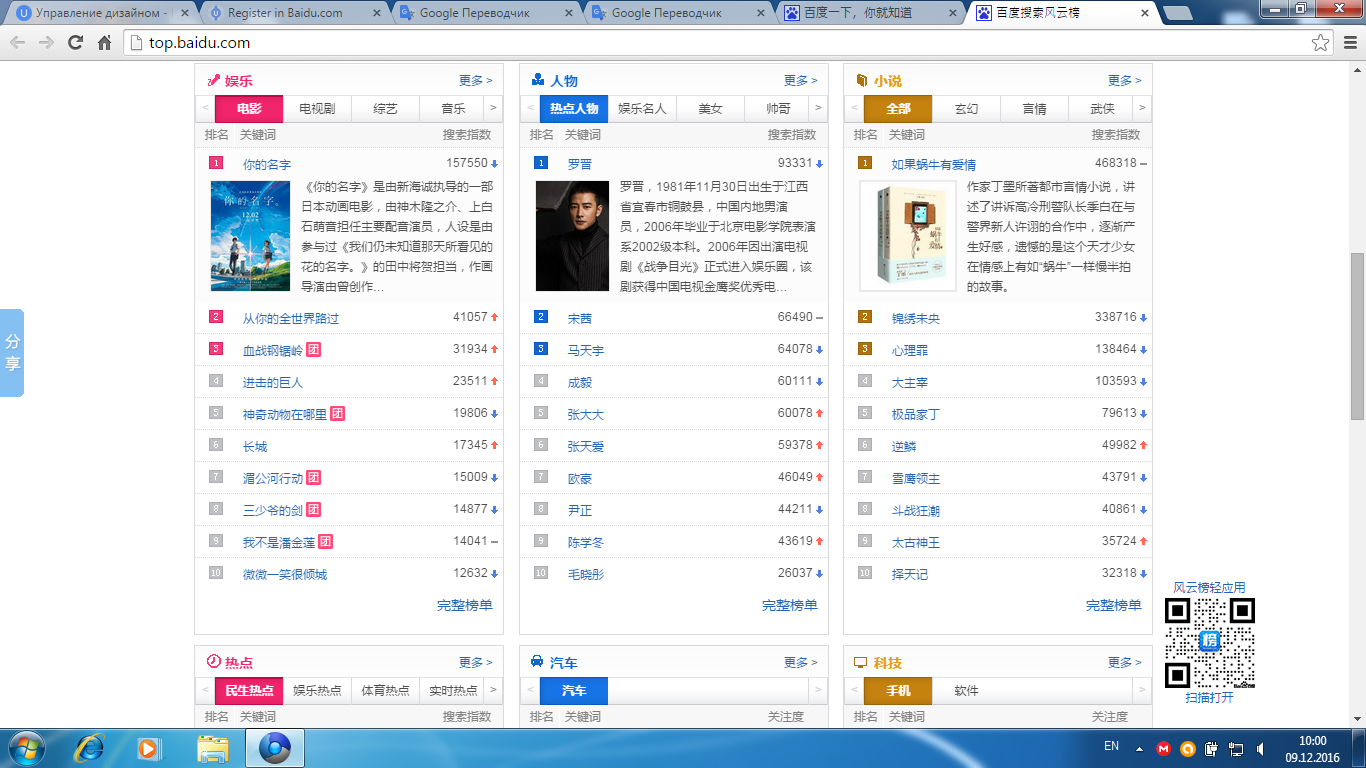The width and height of the screenshot is (1366, 768).
Task: Click 罗晋 portrait thumbnail
Action: coord(573,236)
